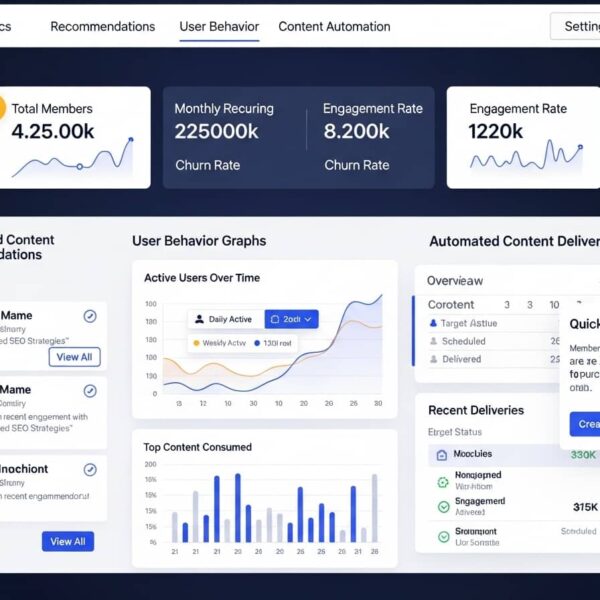
Task: Select the Daily Active option
Action: [x=226, y=319]
